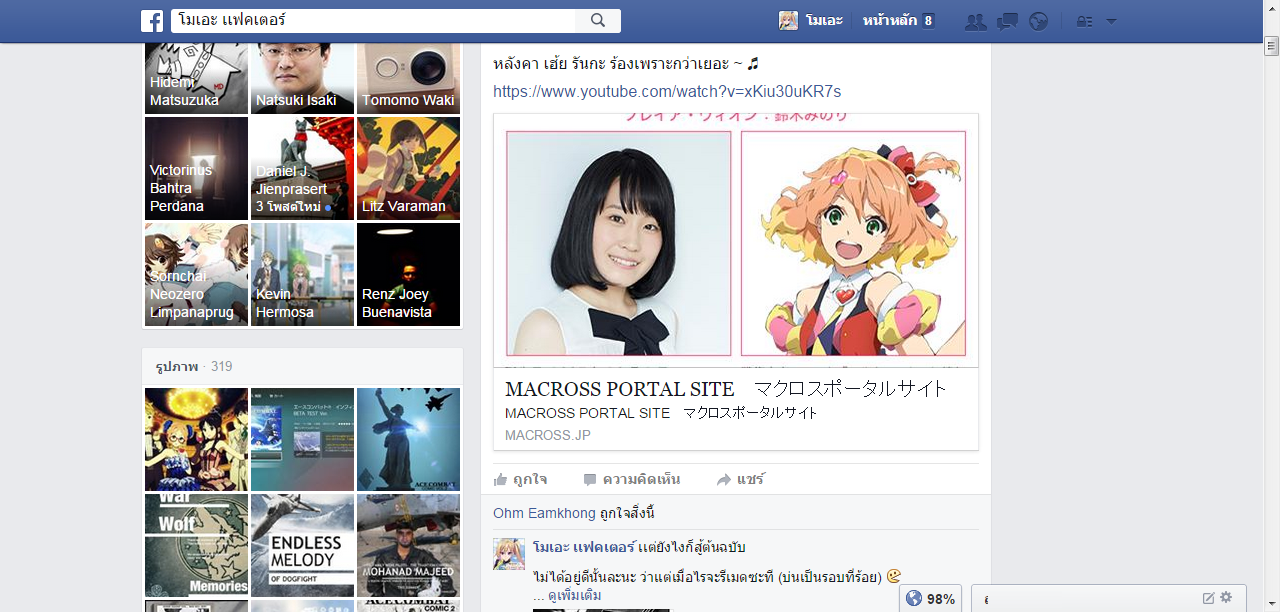Submit search with the magnifier icon
Image resolution: width=1280 pixels, height=612 pixels.
(x=598, y=21)
